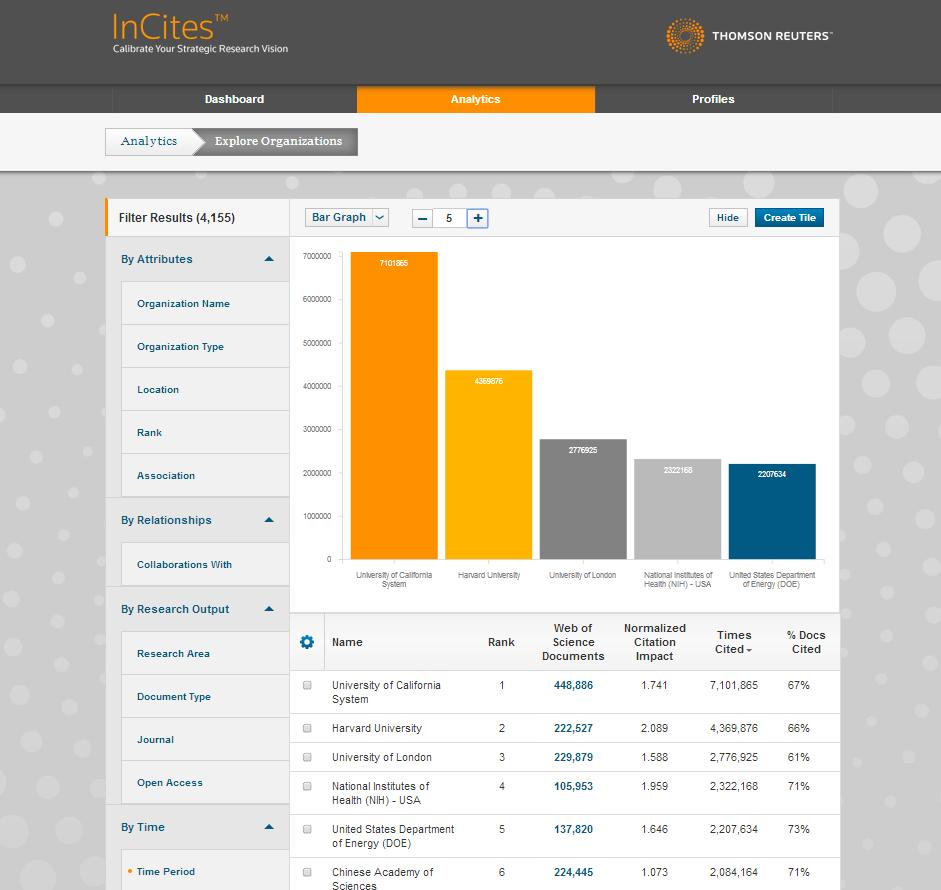Open the Open Access filter
This screenshot has width=941, height=890.
coord(205,783)
